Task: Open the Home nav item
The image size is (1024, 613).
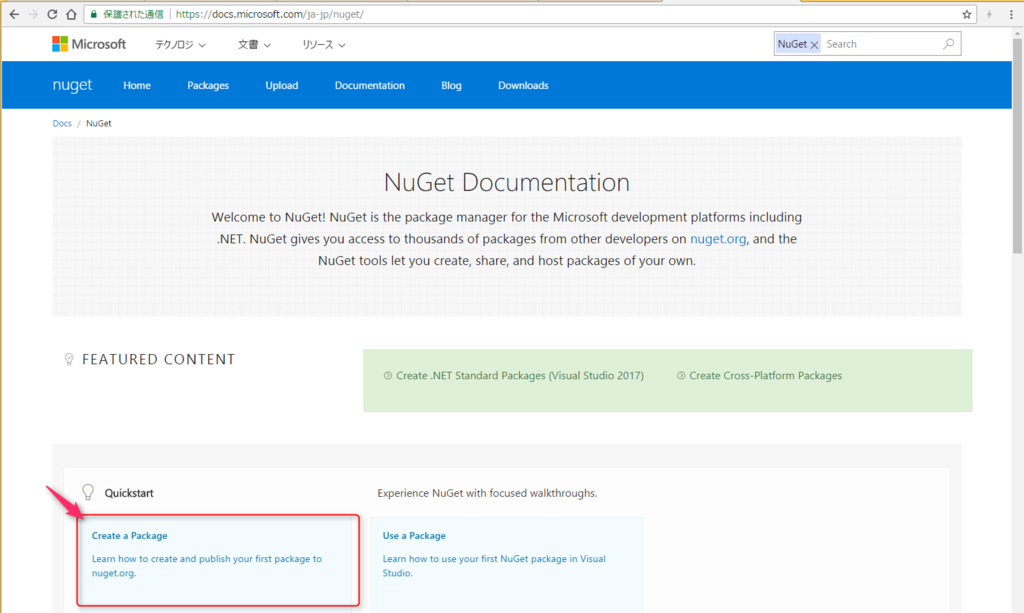Action: point(137,86)
